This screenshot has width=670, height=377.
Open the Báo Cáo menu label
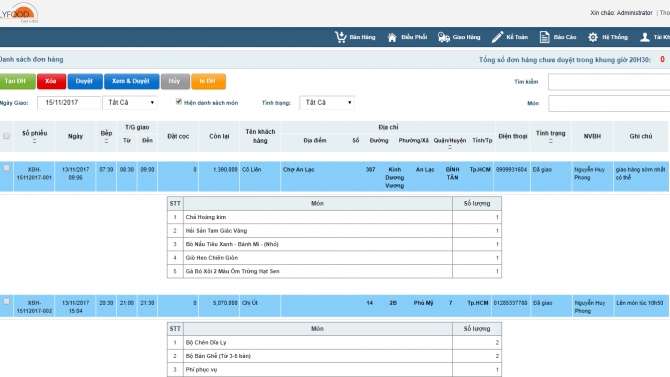[565, 37]
